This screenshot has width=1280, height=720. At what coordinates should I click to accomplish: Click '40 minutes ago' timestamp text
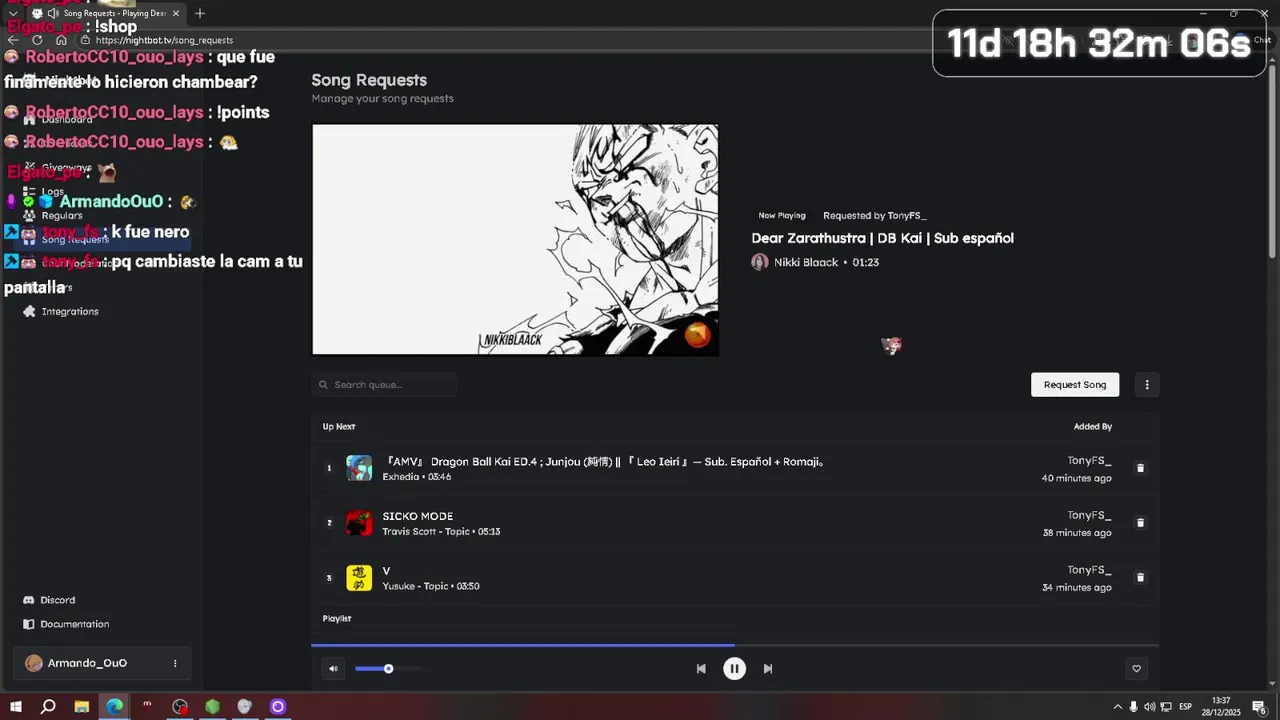[x=1076, y=478]
